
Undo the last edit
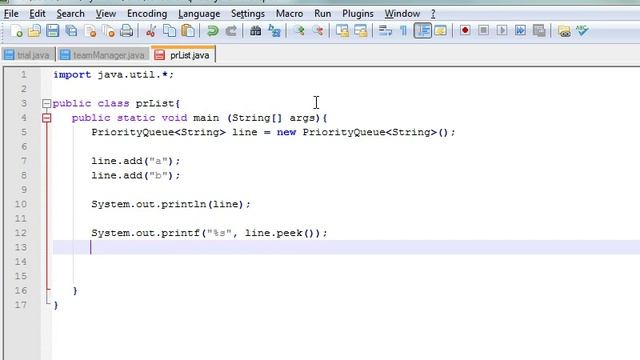tap(212, 31)
